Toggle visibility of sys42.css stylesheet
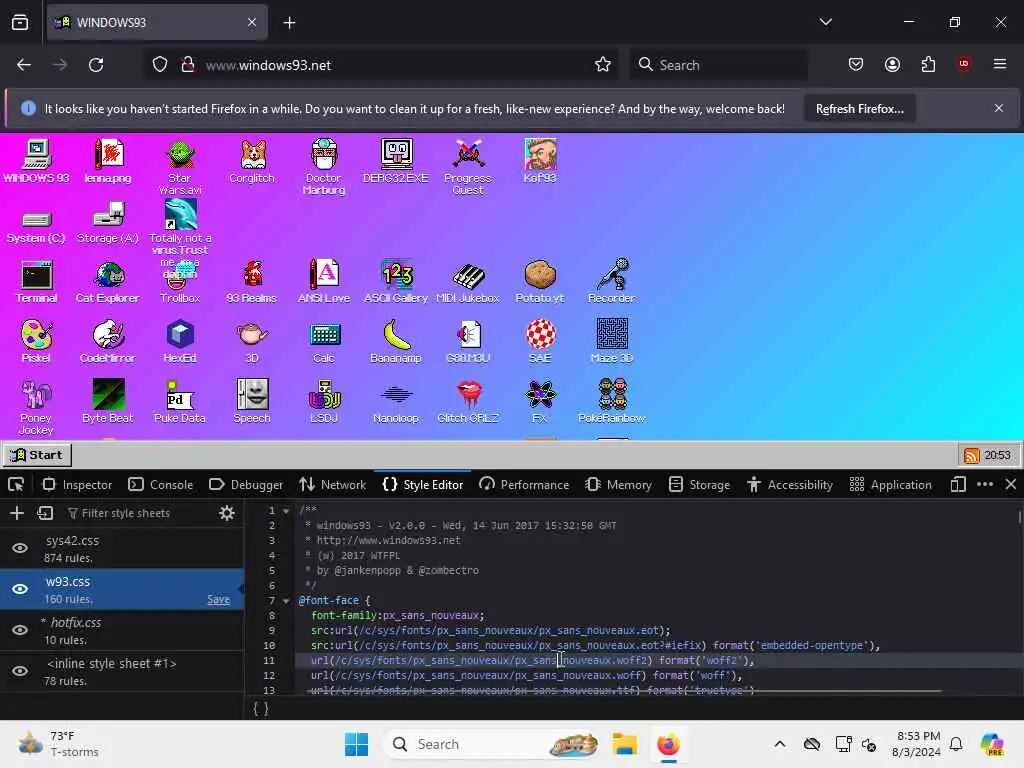This screenshot has width=1024, height=768. click(x=20, y=548)
